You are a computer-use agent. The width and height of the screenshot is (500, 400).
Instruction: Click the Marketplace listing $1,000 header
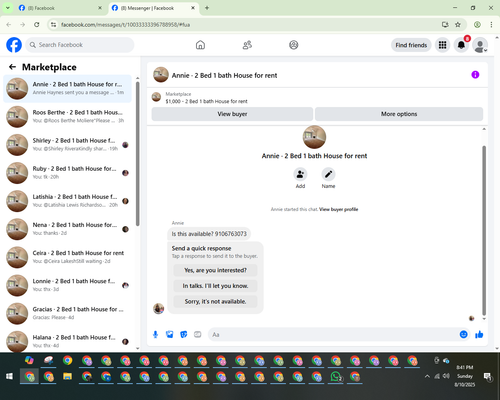[206, 101]
